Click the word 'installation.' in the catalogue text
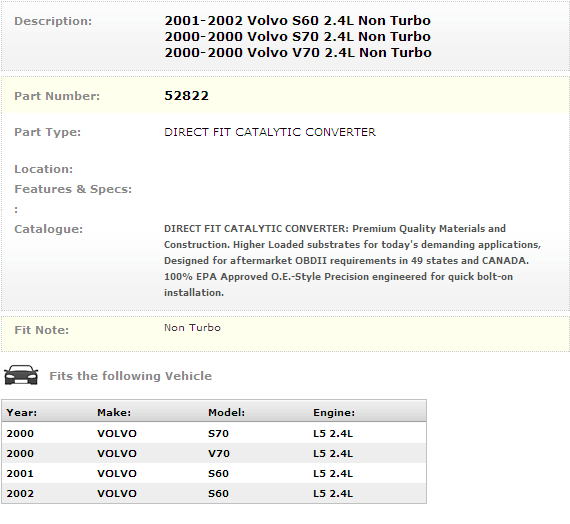The width and height of the screenshot is (570, 524). [194, 293]
